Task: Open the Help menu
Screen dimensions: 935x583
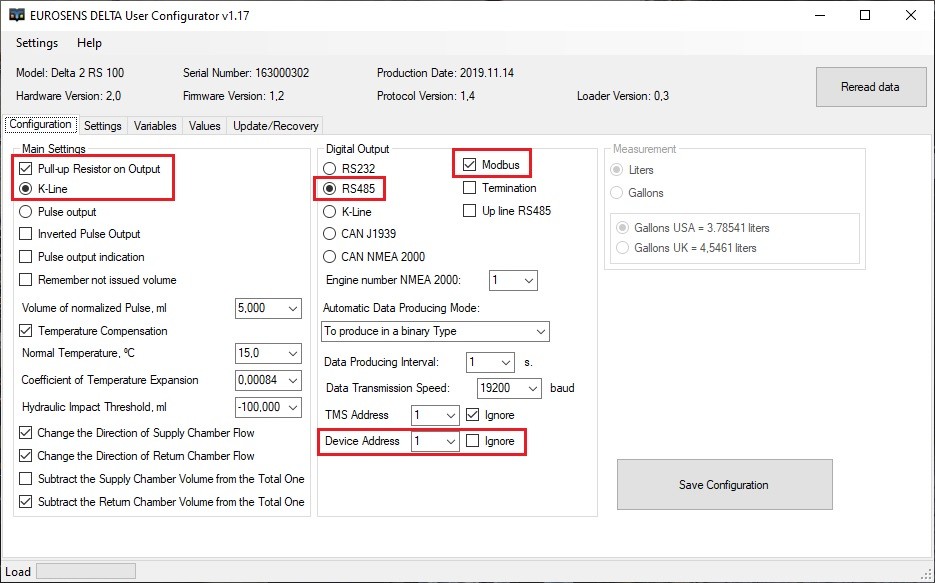Action: (x=90, y=43)
